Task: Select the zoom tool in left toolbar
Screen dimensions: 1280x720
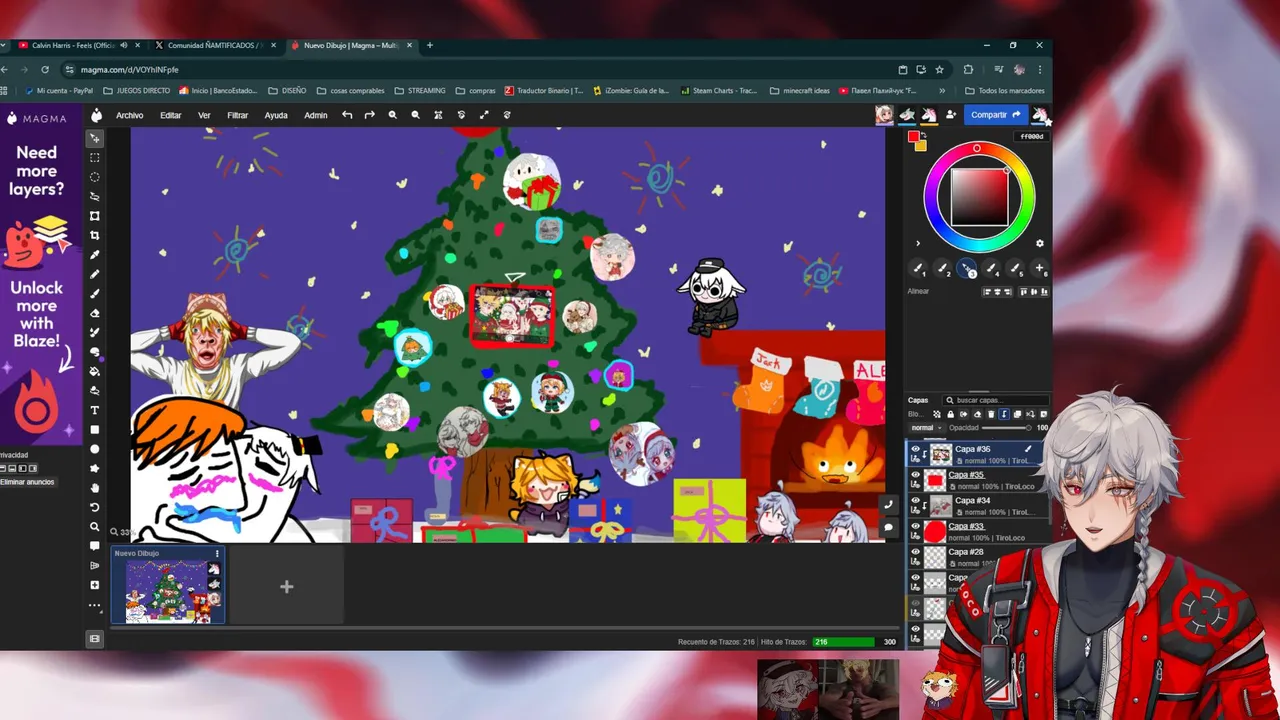Action: point(95,527)
